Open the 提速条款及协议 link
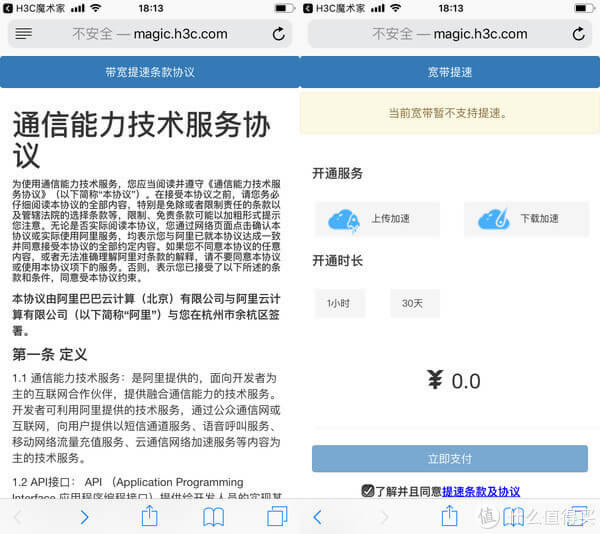This screenshot has height=534, width=600. [x=480, y=491]
